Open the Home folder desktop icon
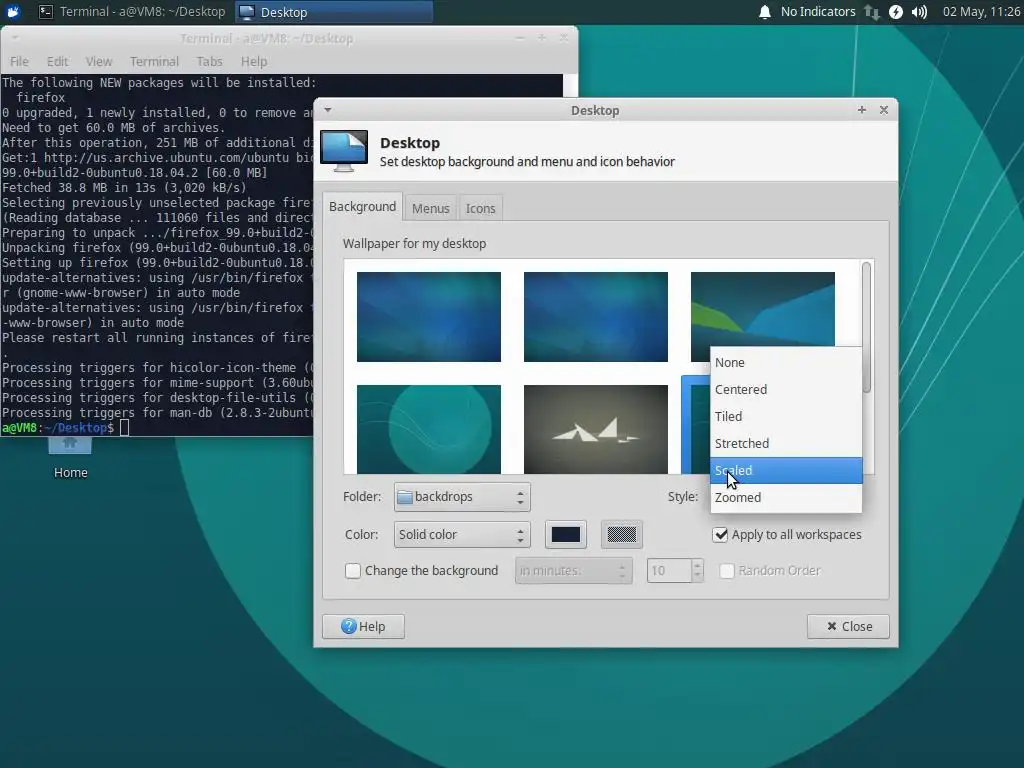This screenshot has height=768, width=1024. pyautogui.click(x=70, y=457)
